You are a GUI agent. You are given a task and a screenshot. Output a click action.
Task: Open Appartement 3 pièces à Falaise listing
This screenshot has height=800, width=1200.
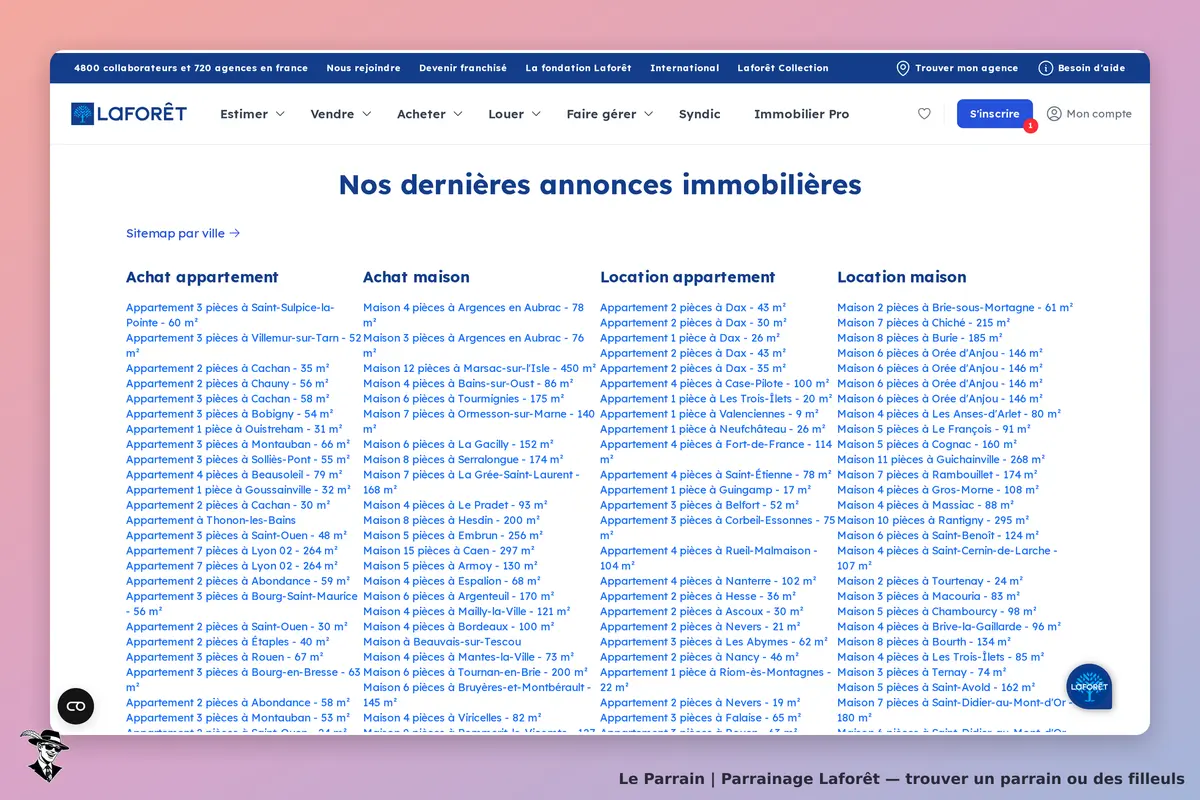(700, 718)
